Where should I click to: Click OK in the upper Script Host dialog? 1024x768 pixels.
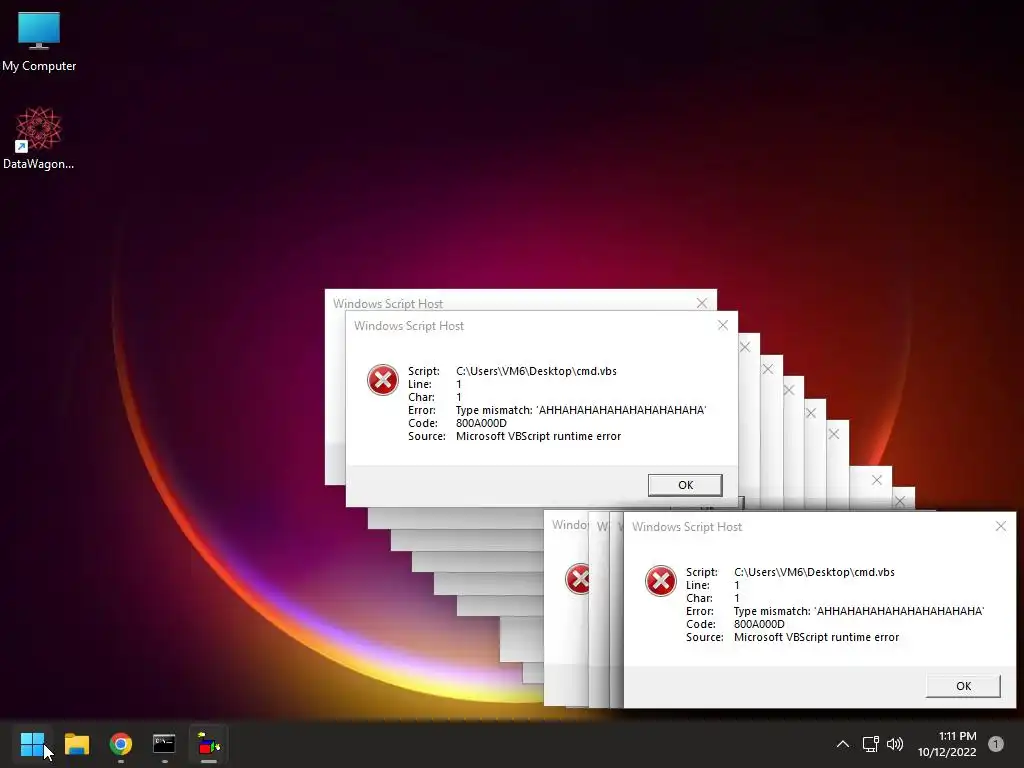click(685, 485)
